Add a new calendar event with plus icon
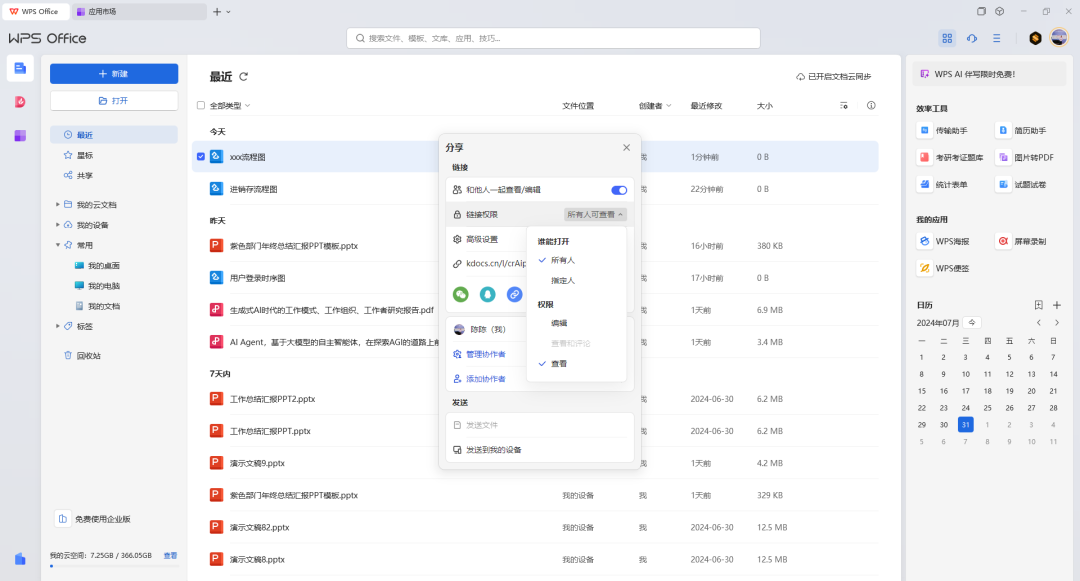The width and height of the screenshot is (1080, 581). click(1057, 305)
